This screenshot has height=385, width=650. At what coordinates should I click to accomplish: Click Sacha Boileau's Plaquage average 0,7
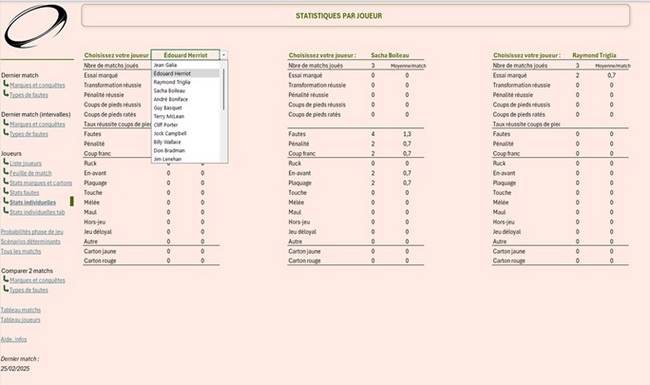pyautogui.click(x=407, y=183)
